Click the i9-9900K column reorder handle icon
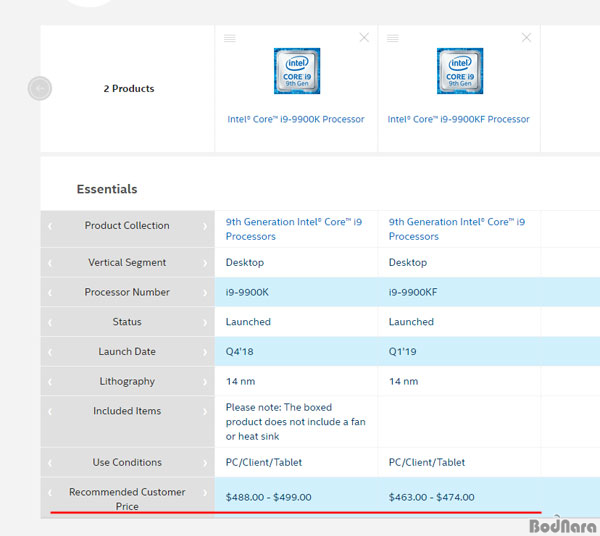The width and height of the screenshot is (600, 536). (230, 38)
